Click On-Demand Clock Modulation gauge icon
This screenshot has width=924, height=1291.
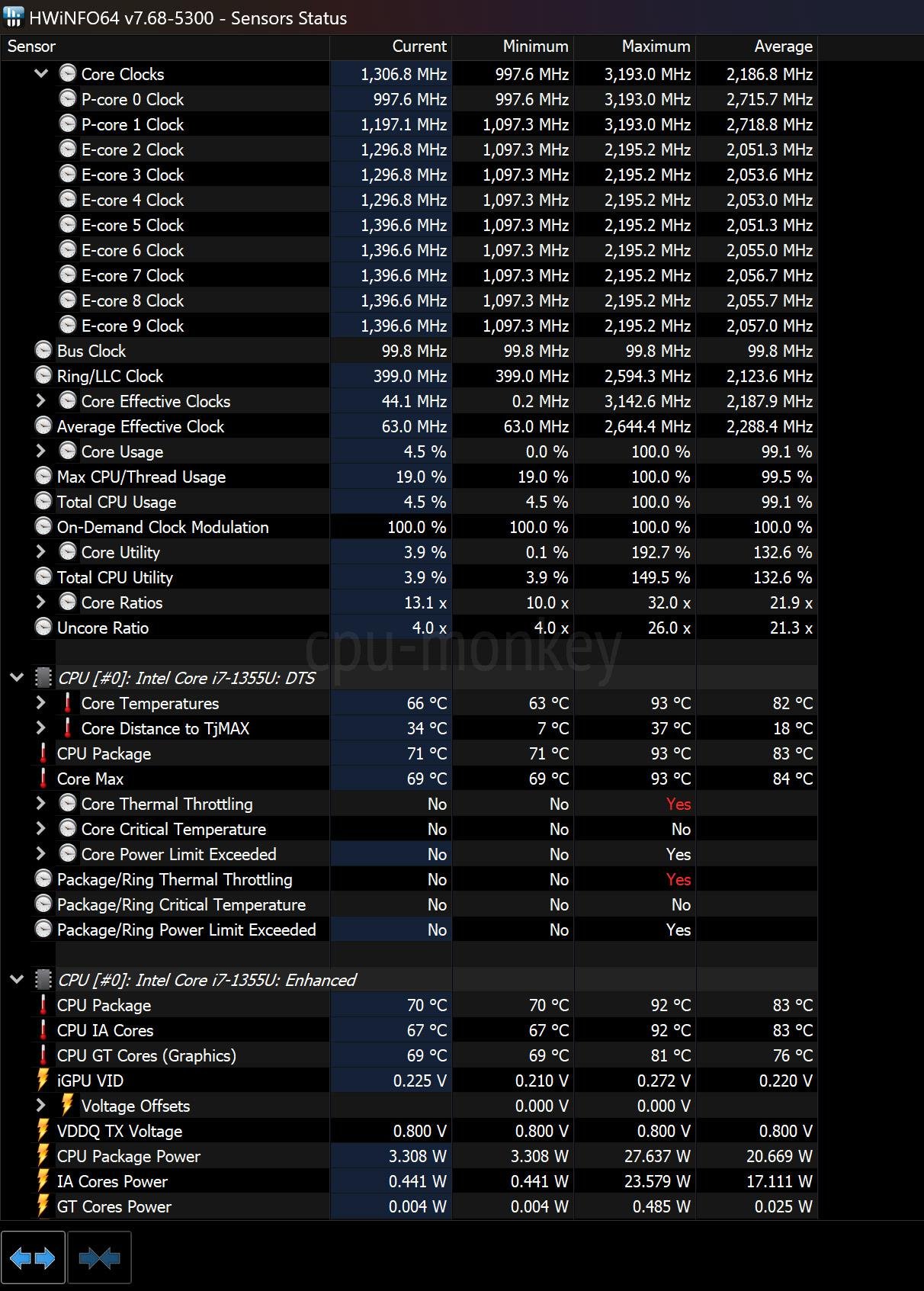coord(43,527)
